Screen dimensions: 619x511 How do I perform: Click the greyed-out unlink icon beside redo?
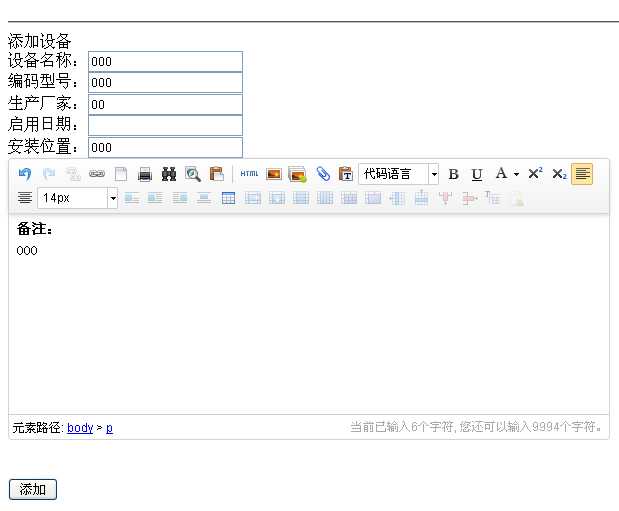pyautogui.click(x=73, y=174)
